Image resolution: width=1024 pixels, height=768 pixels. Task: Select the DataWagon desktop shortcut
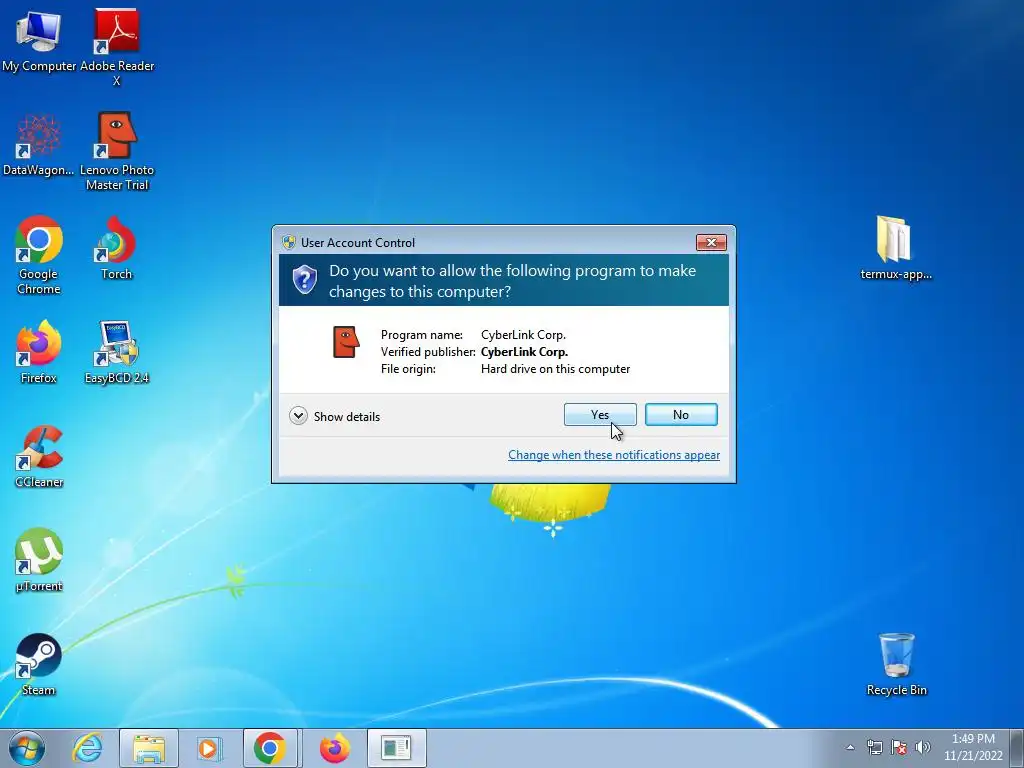click(x=39, y=145)
